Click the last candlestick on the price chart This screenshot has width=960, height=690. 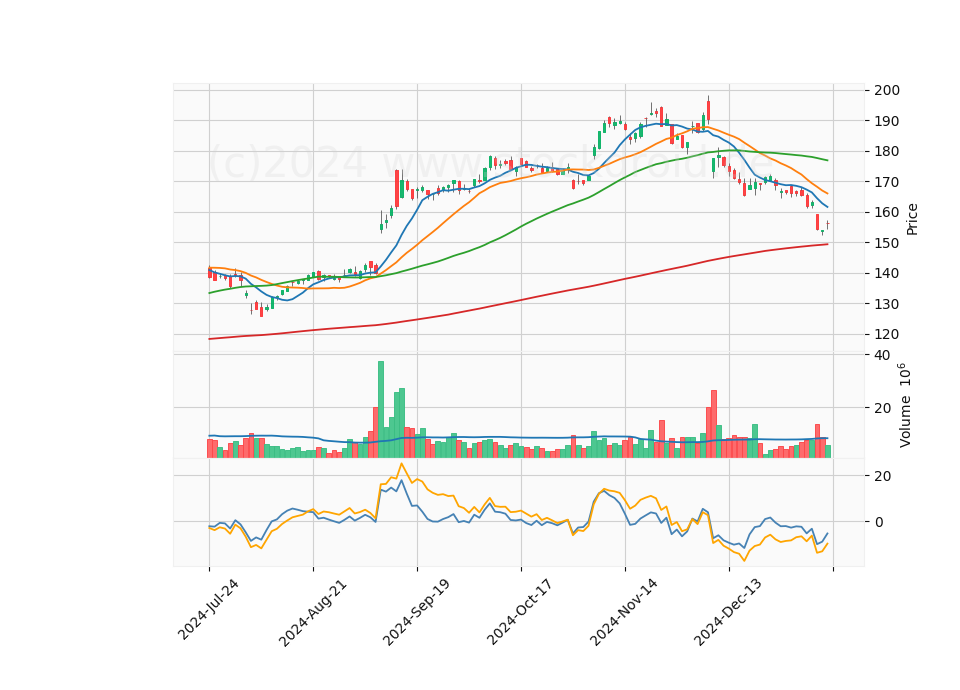828,225
